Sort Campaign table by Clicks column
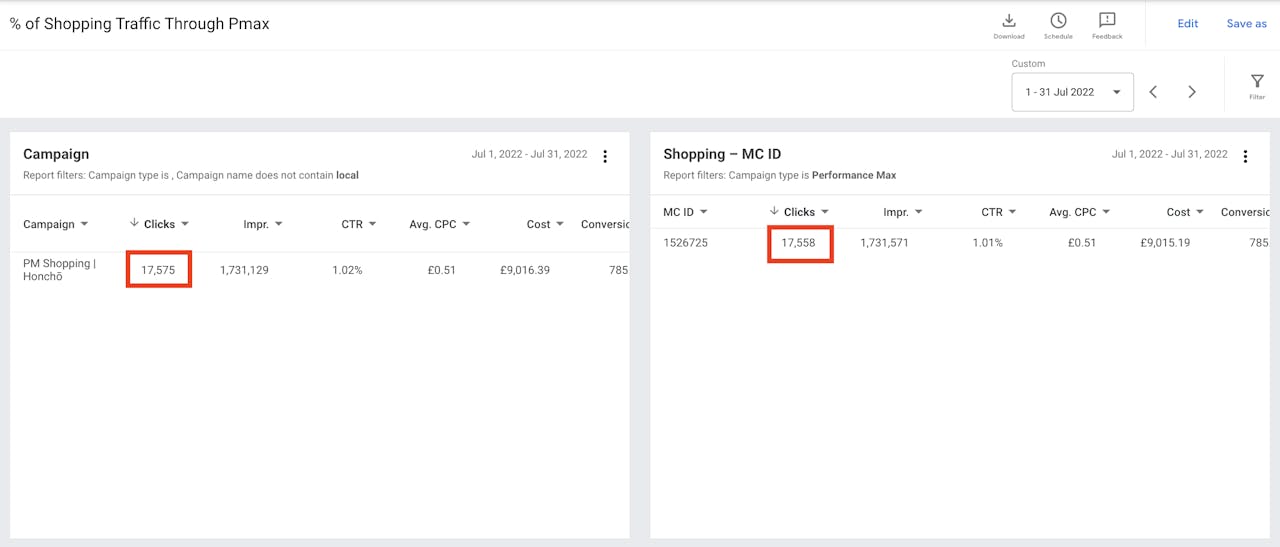1280x547 pixels. click(x=159, y=225)
